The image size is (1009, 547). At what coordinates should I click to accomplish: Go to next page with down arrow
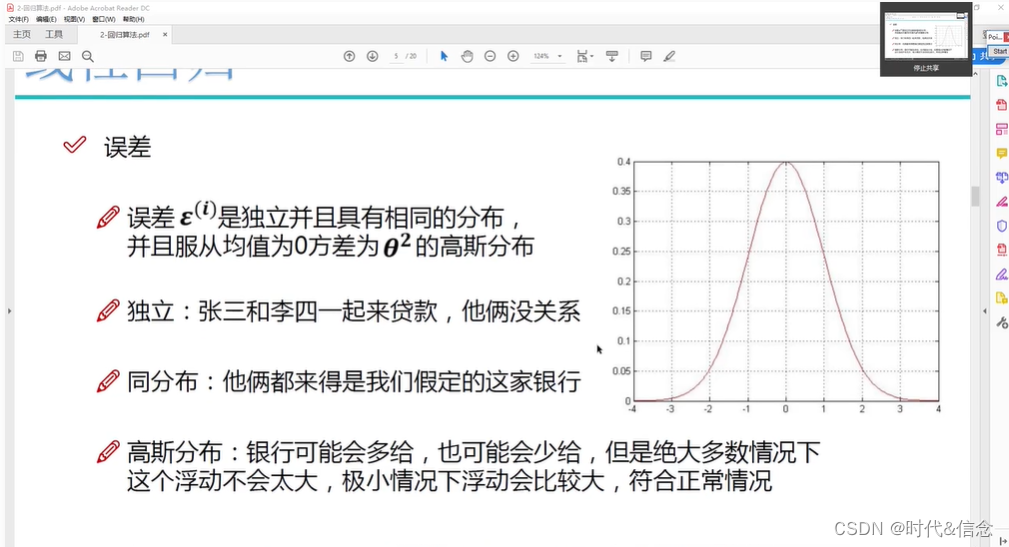click(x=372, y=56)
